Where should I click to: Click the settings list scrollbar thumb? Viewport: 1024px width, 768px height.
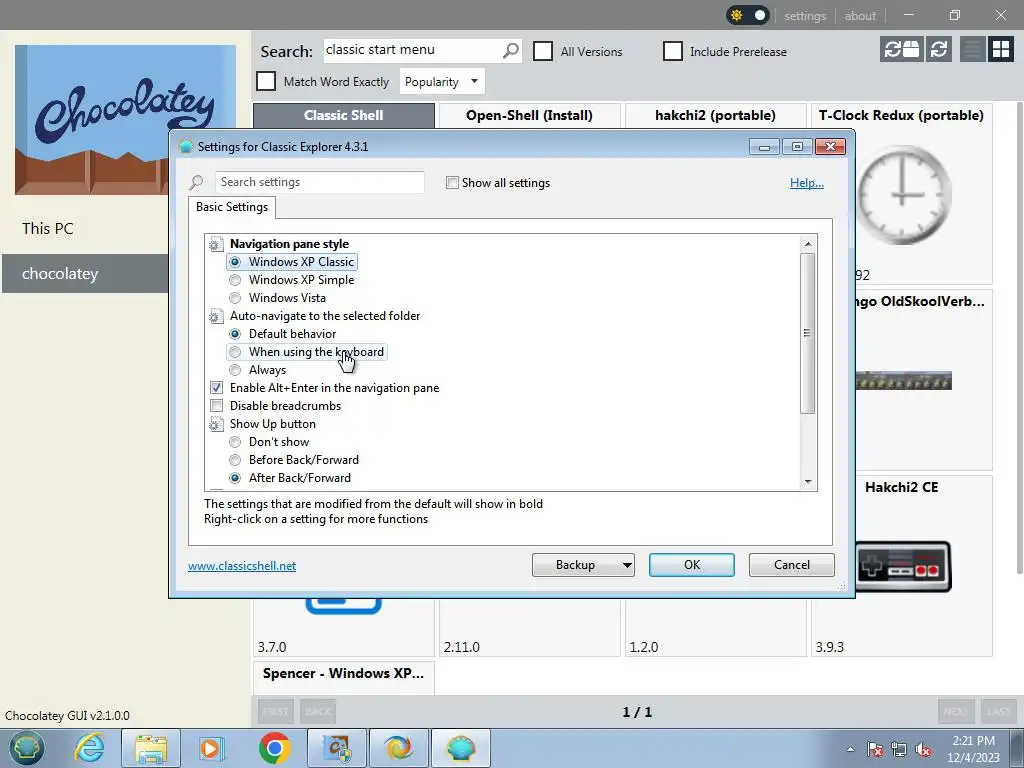pos(808,333)
